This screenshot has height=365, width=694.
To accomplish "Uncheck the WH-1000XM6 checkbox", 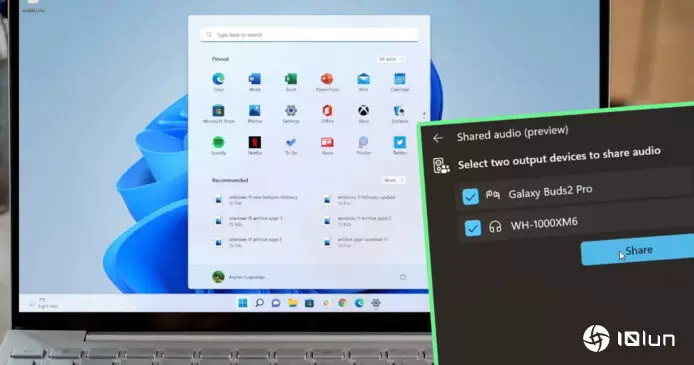I will point(473,228).
